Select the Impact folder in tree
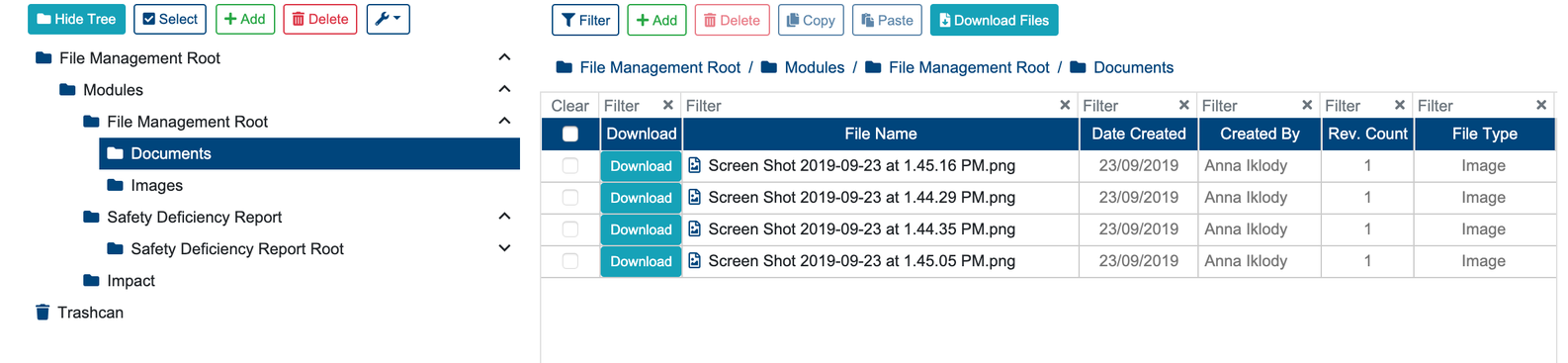This screenshot has width=1568, height=363. [x=131, y=281]
